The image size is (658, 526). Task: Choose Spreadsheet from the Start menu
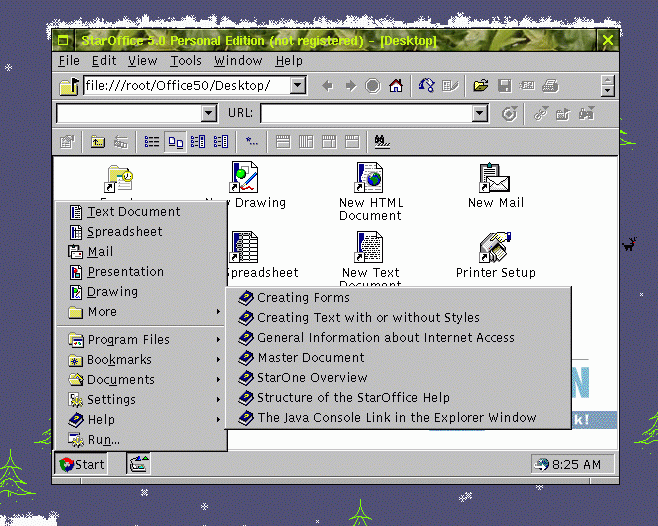(142, 232)
